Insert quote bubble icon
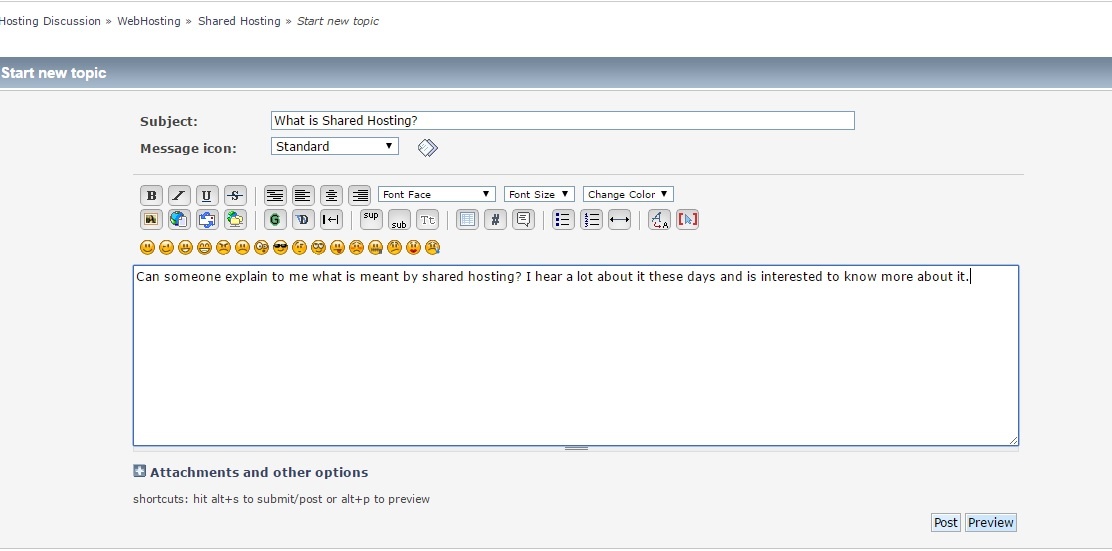 pos(523,220)
